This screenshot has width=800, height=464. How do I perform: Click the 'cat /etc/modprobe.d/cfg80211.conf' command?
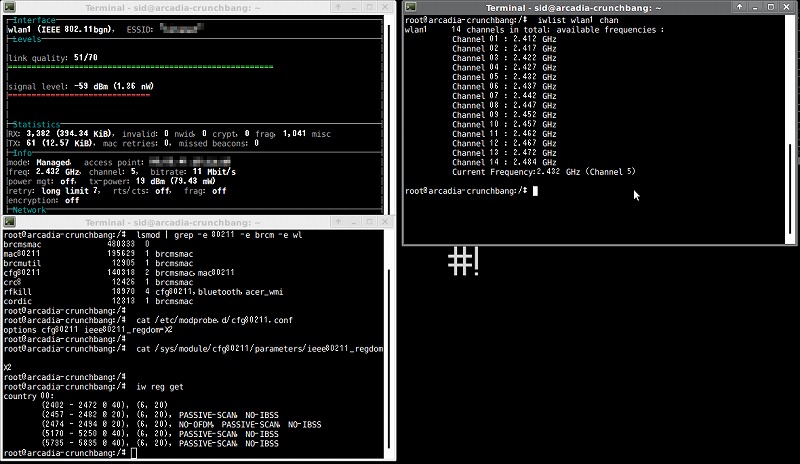[x=214, y=320]
